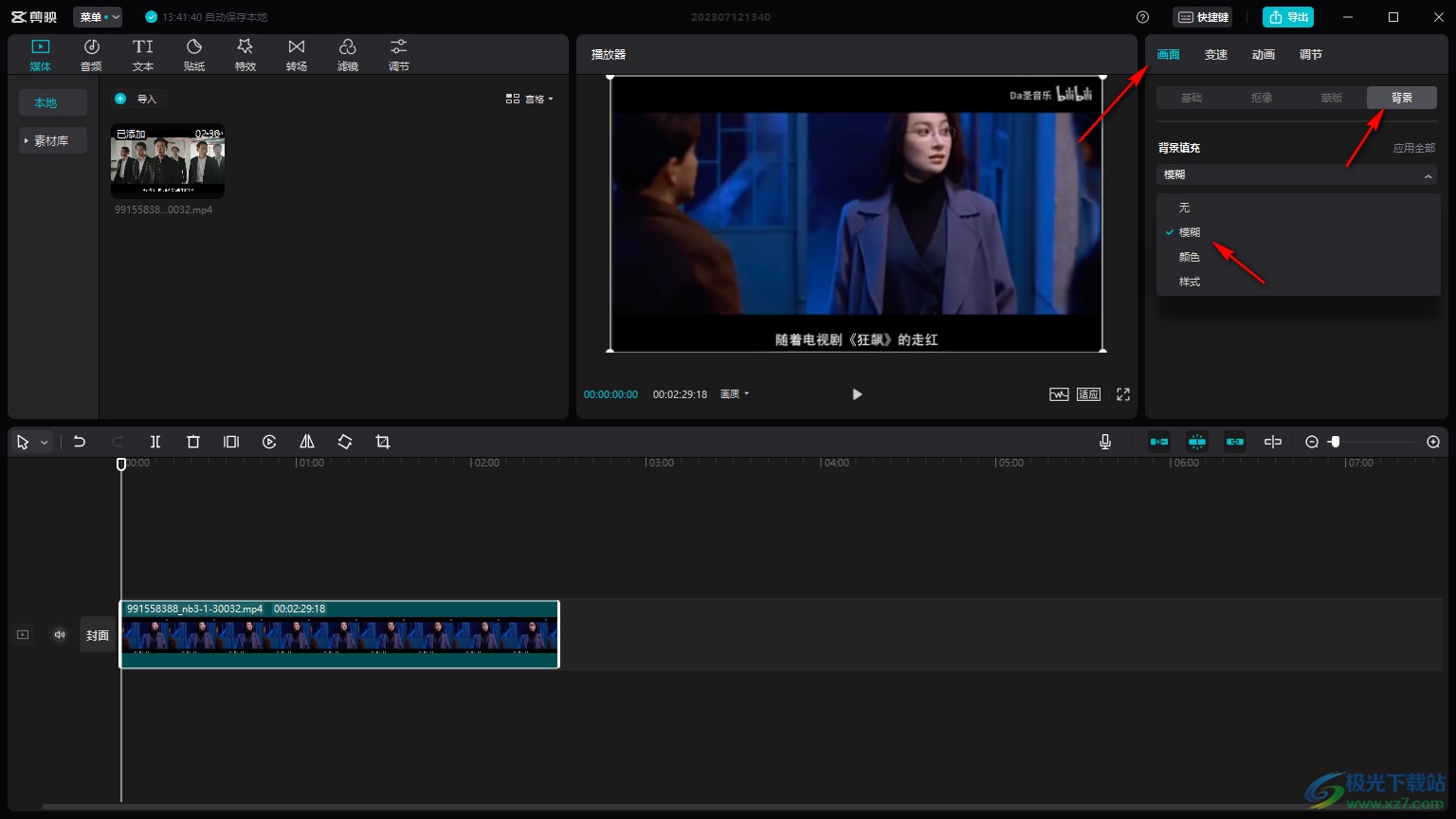Switch to the Speed (变速) tab
The height and width of the screenshot is (819, 1456).
coord(1216,55)
